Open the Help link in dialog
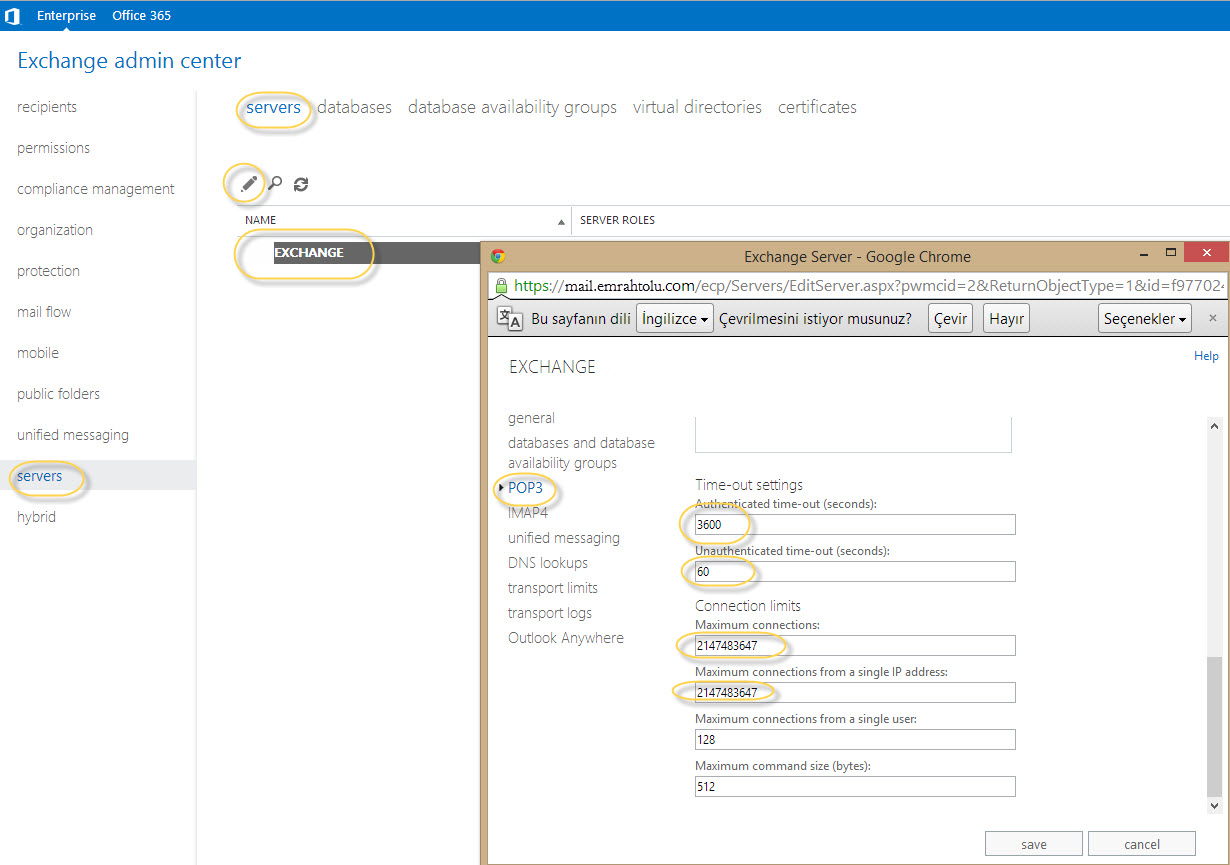 coord(1206,356)
